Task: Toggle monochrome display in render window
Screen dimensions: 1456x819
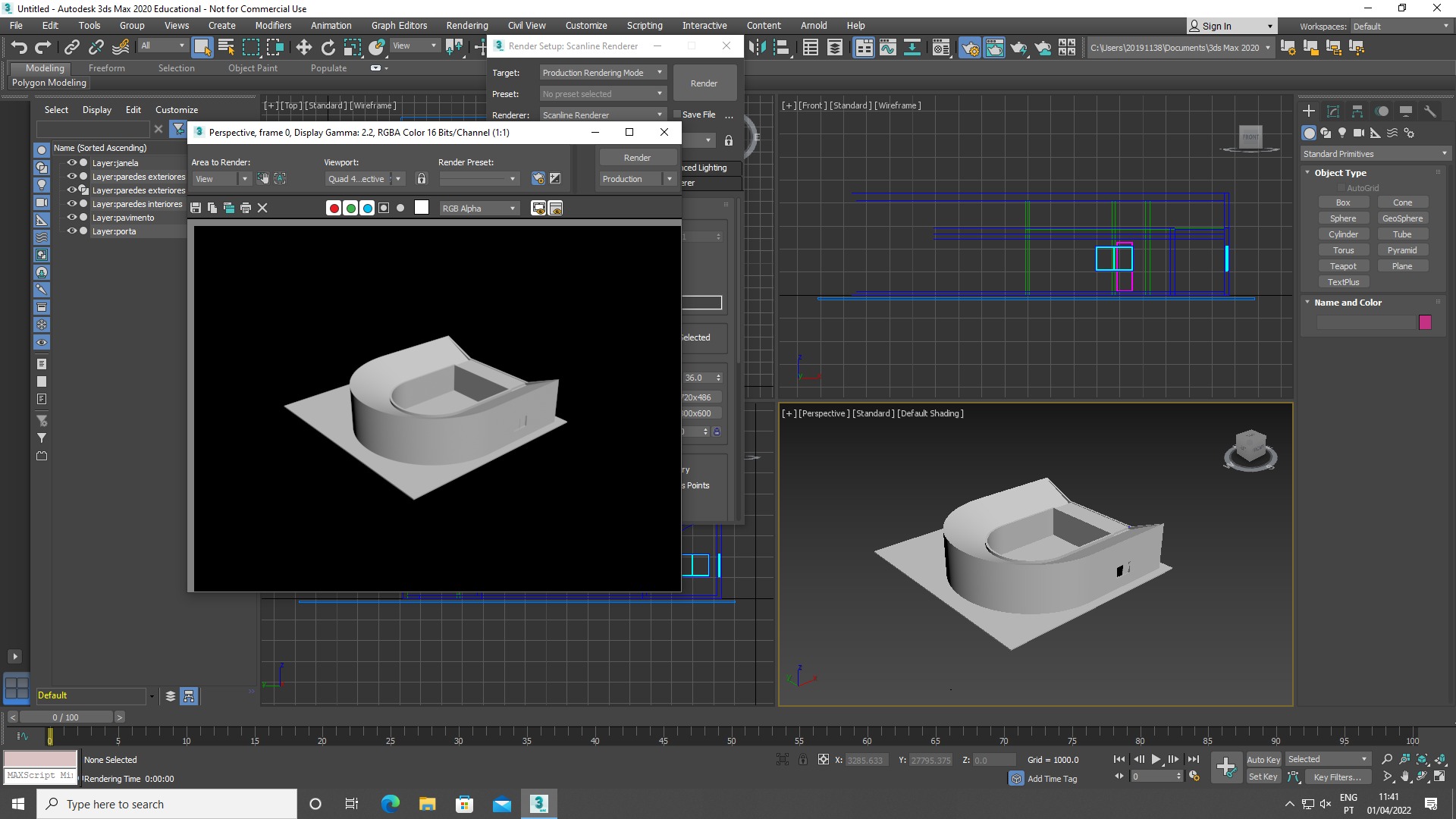Action: (x=400, y=208)
